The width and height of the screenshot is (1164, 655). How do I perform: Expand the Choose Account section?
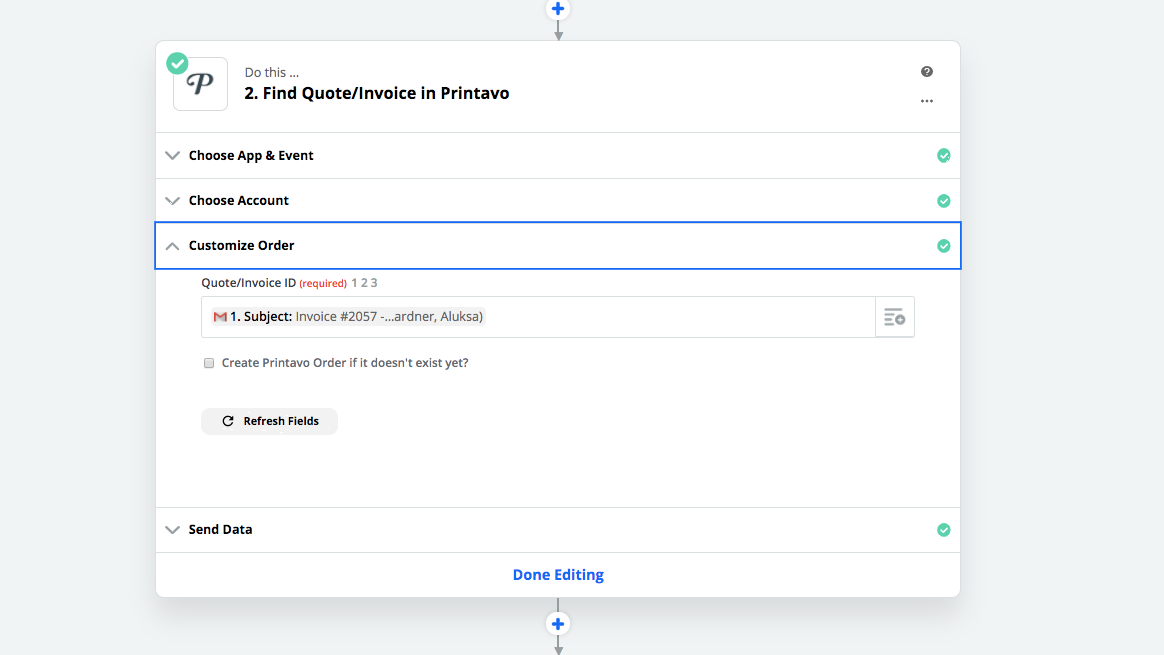pos(558,201)
